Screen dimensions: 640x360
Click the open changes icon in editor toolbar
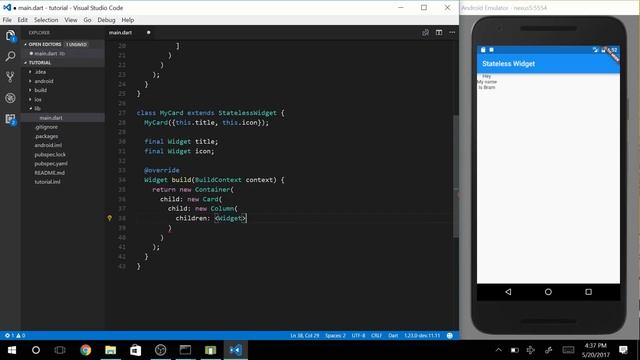point(425,33)
